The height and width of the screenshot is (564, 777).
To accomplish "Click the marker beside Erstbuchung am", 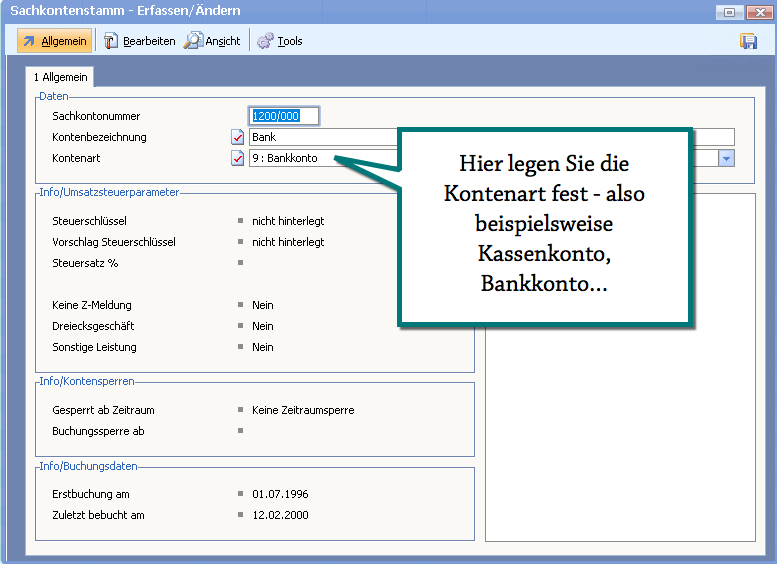I will click(240, 494).
